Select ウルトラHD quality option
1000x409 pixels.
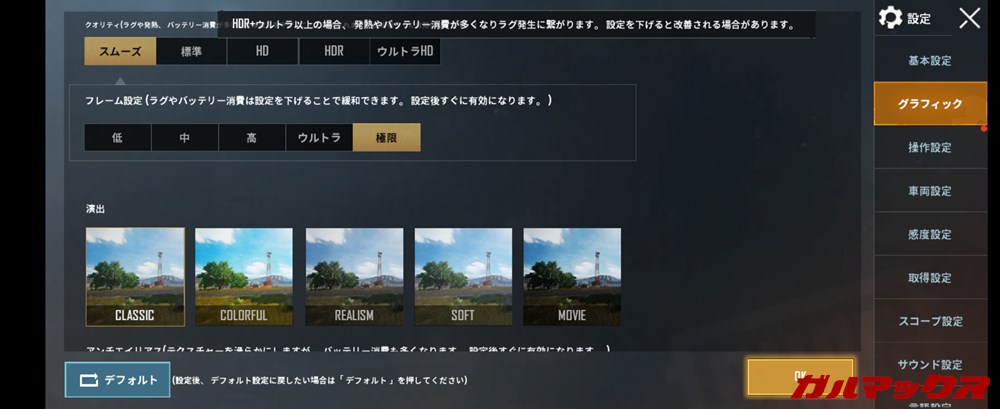tap(405, 52)
